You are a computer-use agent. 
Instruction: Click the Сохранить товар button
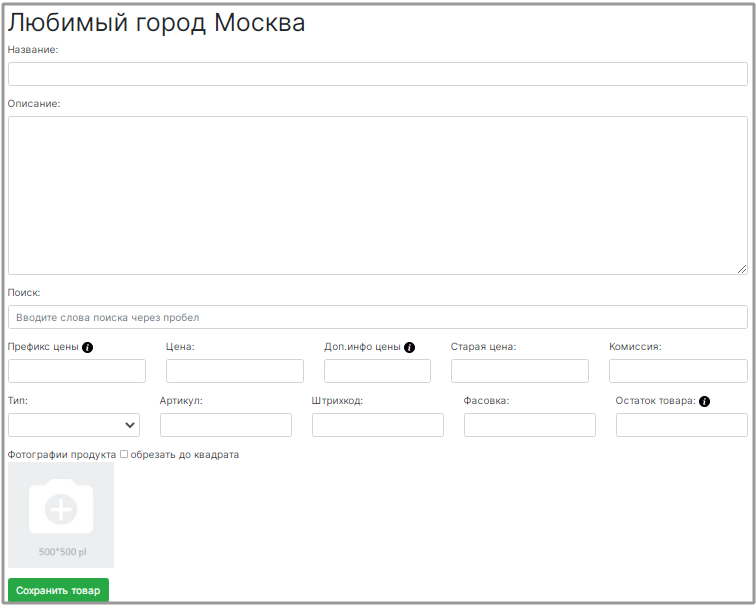(x=58, y=590)
